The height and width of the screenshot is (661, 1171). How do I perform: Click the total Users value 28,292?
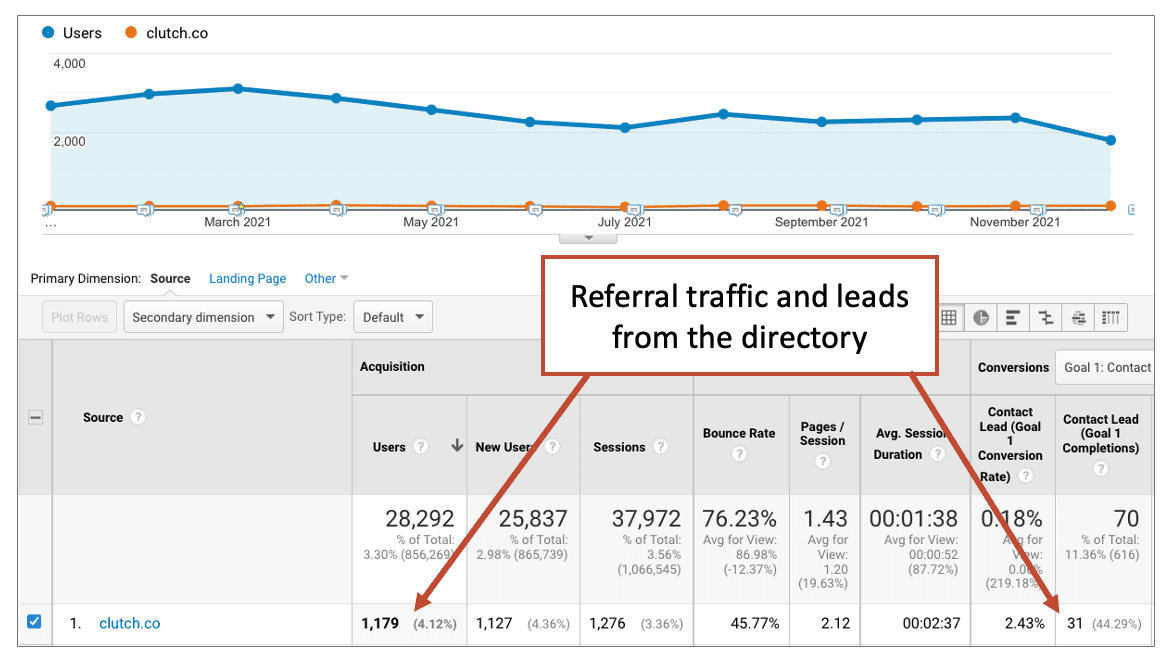[420, 518]
